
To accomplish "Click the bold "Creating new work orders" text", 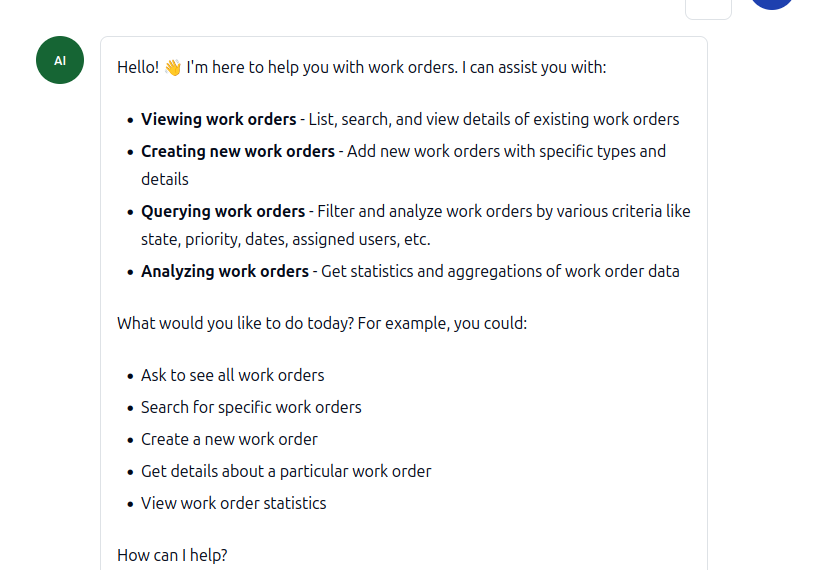I will click(x=238, y=152).
